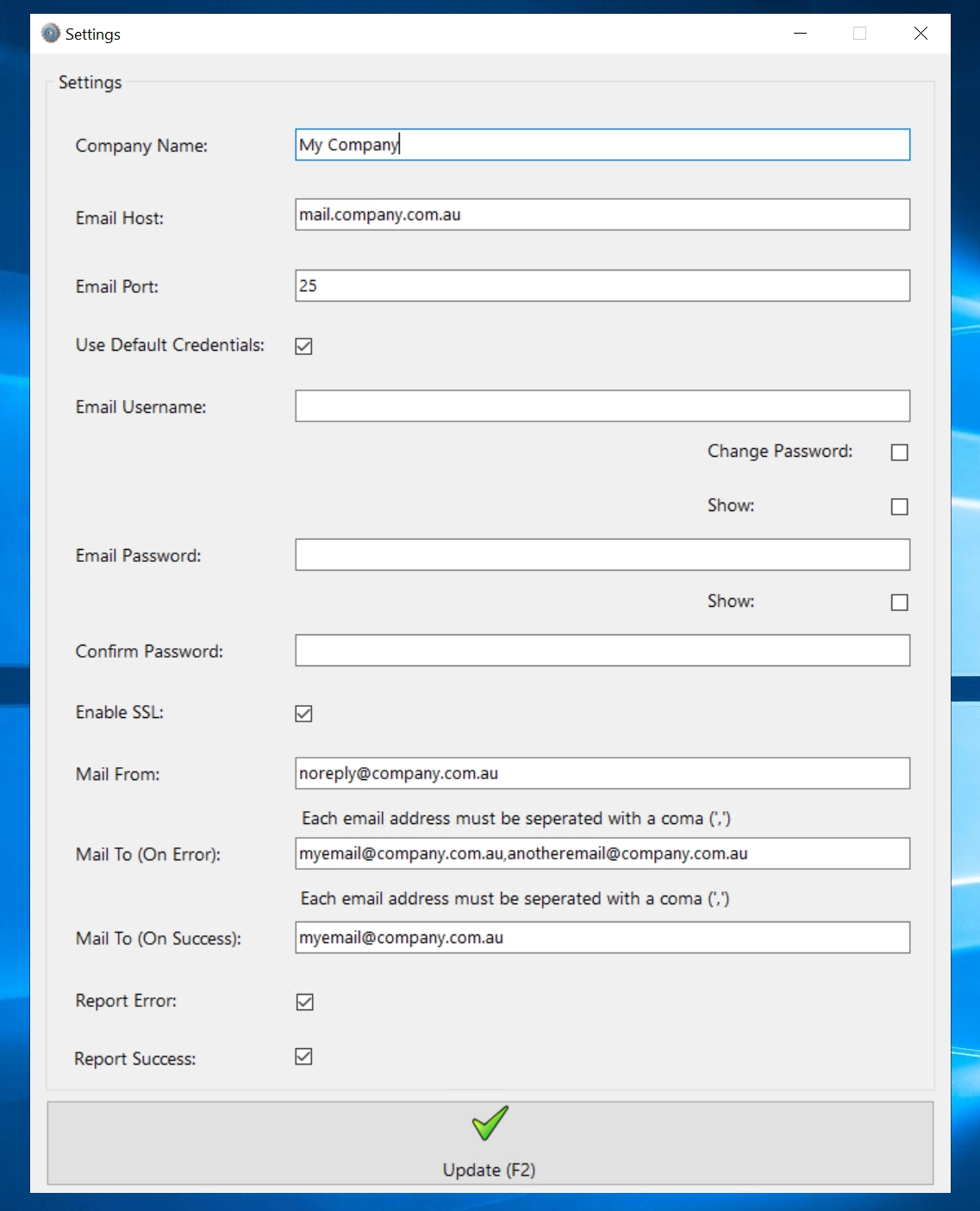Toggle the Report Success checkbox
Image resolution: width=980 pixels, height=1211 pixels.
coord(303,1057)
